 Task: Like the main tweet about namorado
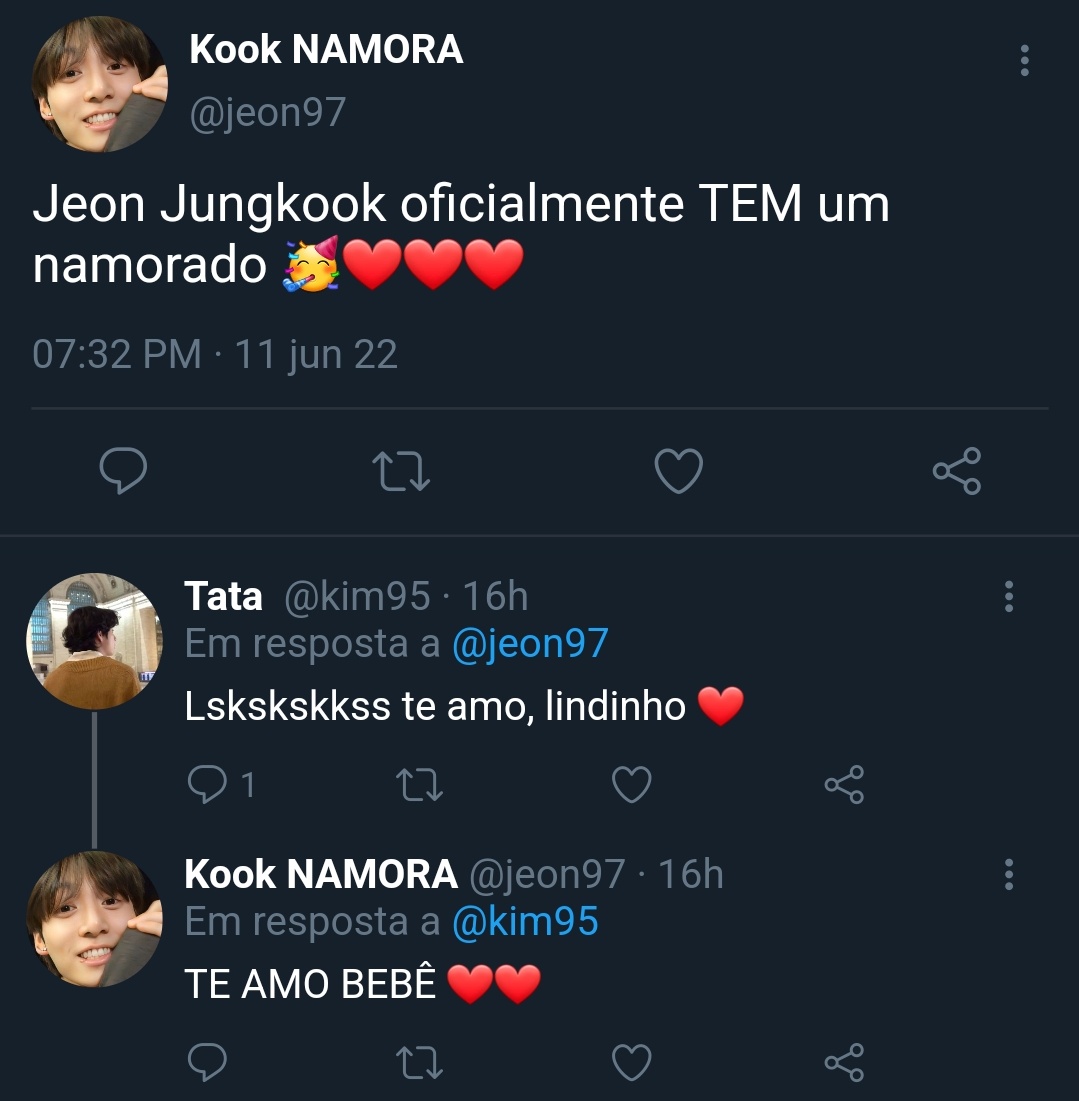[x=679, y=470]
